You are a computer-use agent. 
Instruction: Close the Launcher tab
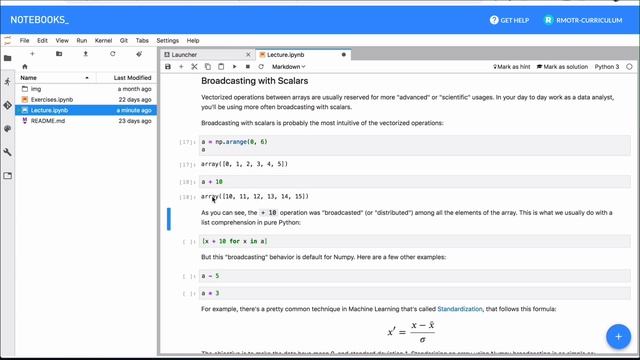pos(248,55)
